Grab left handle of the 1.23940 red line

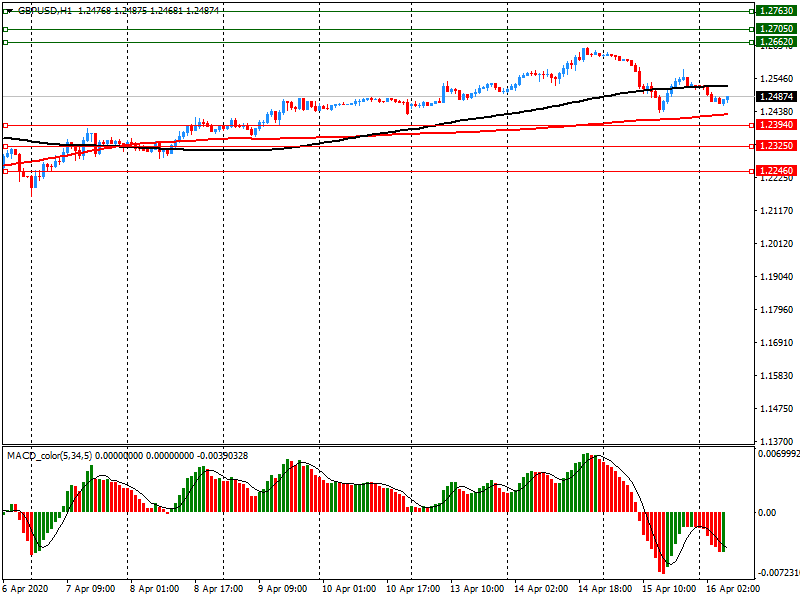6,126
